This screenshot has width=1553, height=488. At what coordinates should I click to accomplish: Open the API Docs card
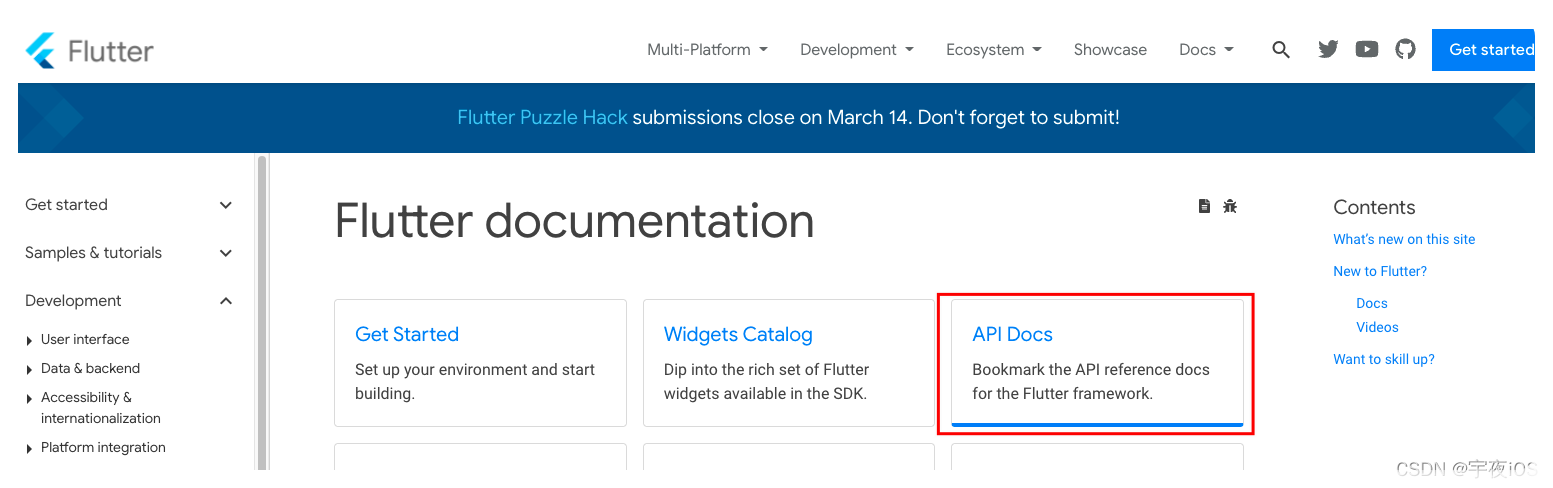coord(1097,363)
